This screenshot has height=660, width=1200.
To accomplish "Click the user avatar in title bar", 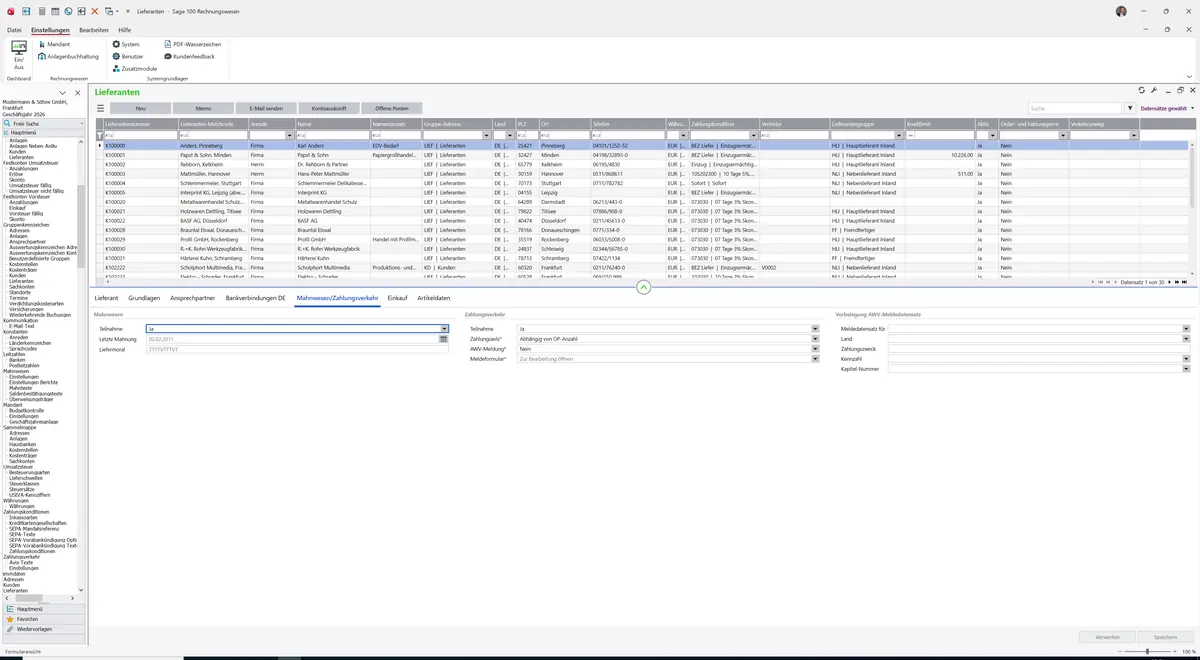I will 1121,11.
